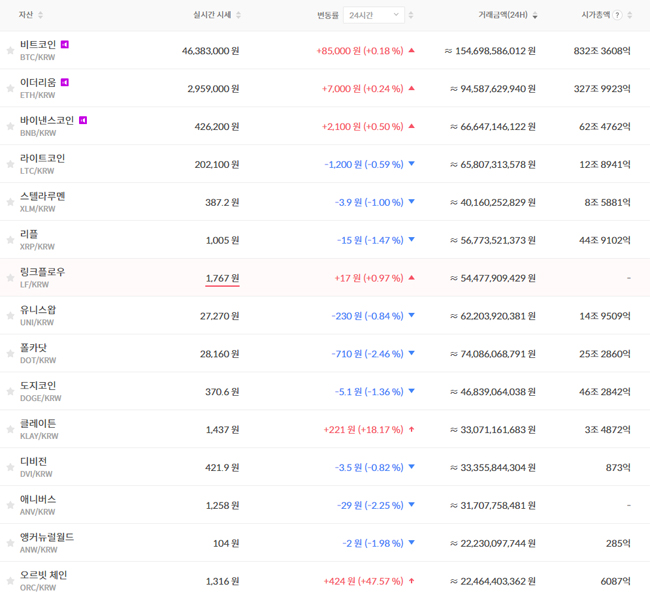Click sort arrows next to 시가총액 help icon
Screen dimensions: 650x597
(630, 15)
